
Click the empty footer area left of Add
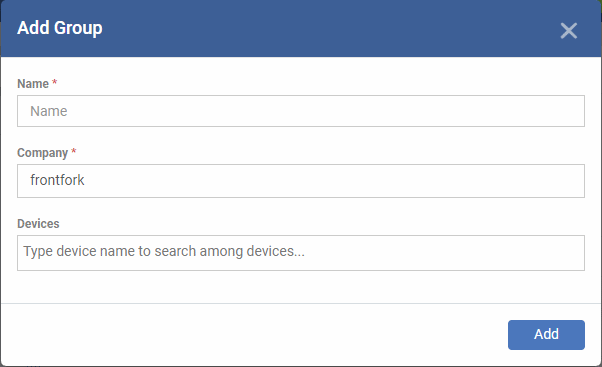[x=253, y=335]
